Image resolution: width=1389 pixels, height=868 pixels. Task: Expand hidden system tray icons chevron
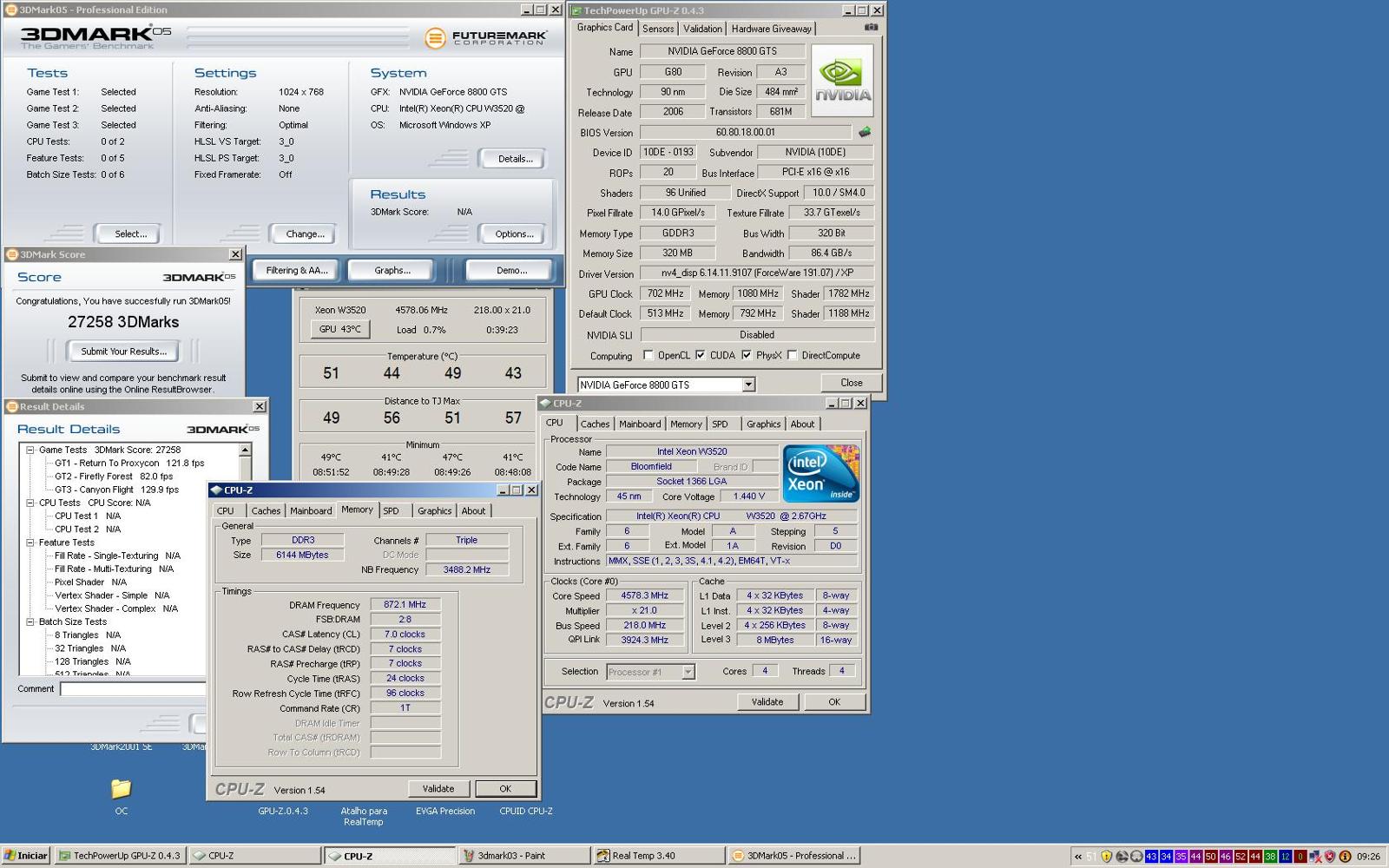1078,856
